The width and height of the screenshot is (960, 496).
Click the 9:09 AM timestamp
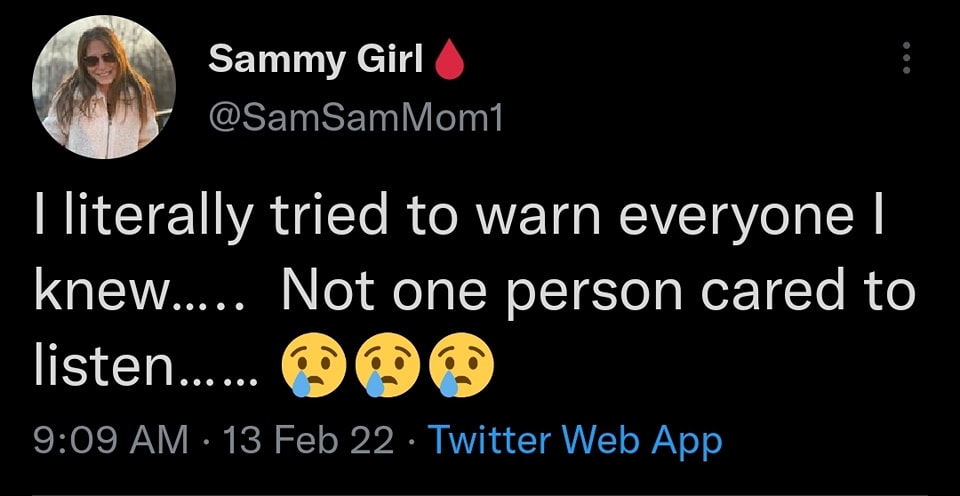tap(109, 440)
